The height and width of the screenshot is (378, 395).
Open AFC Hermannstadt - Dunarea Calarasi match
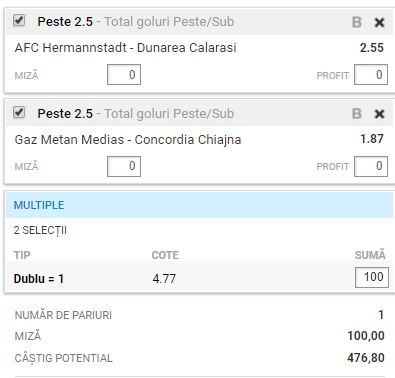click(x=125, y=48)
